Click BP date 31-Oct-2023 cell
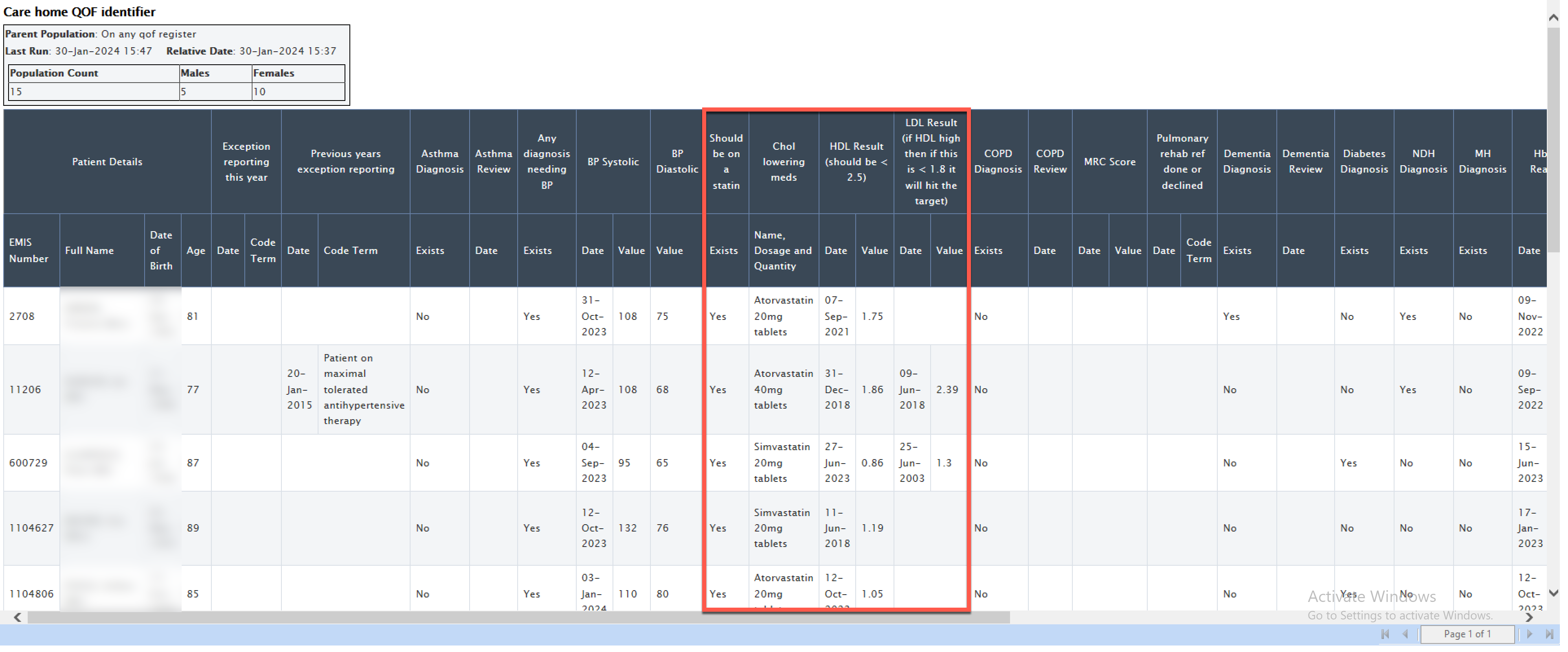Viewport: 1568px width, 652px height. [x=594, y=316]
